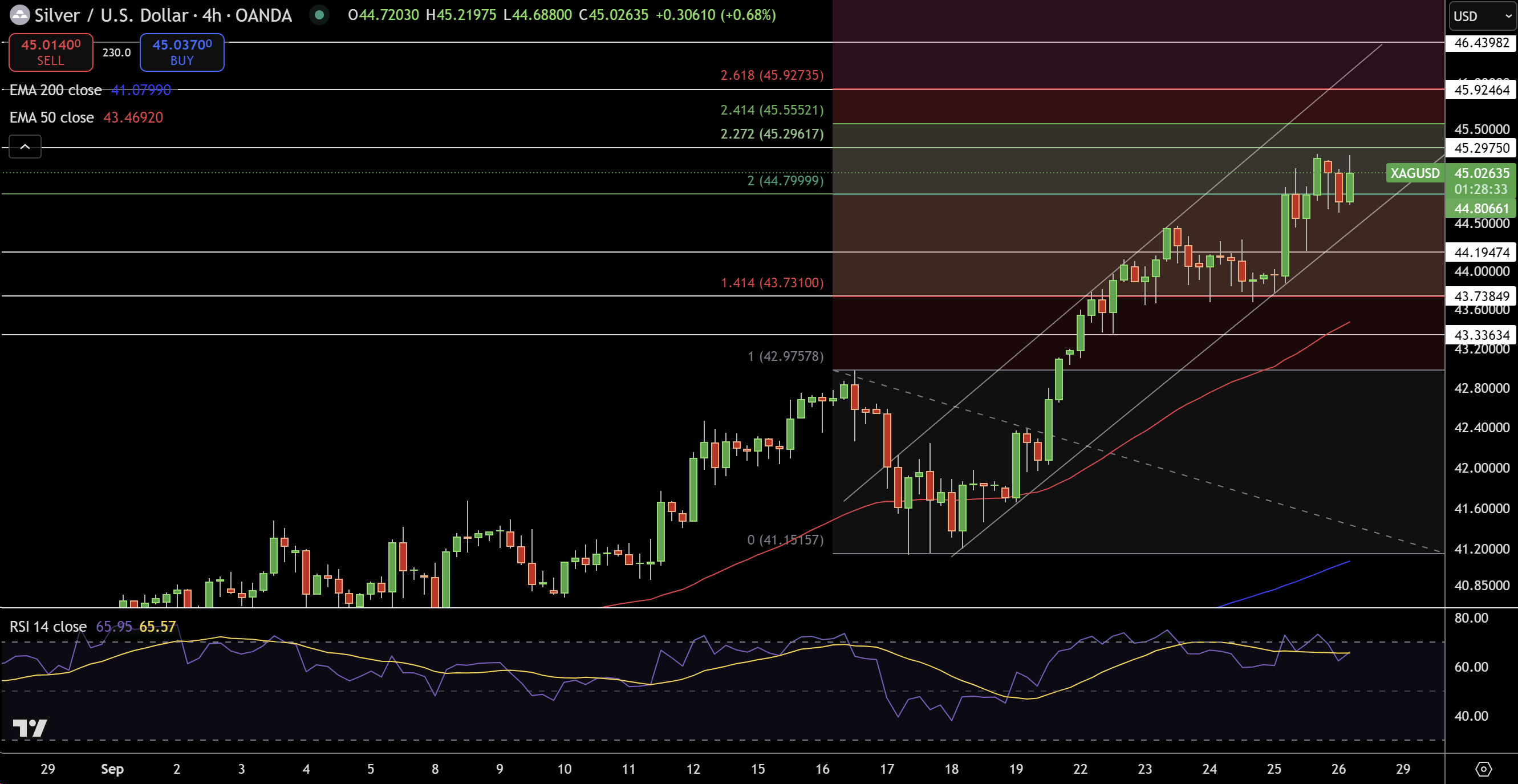Click the 0 (41.15157) Fibonacci label
Screen dimensions: 1518x784
pos(786,540)
